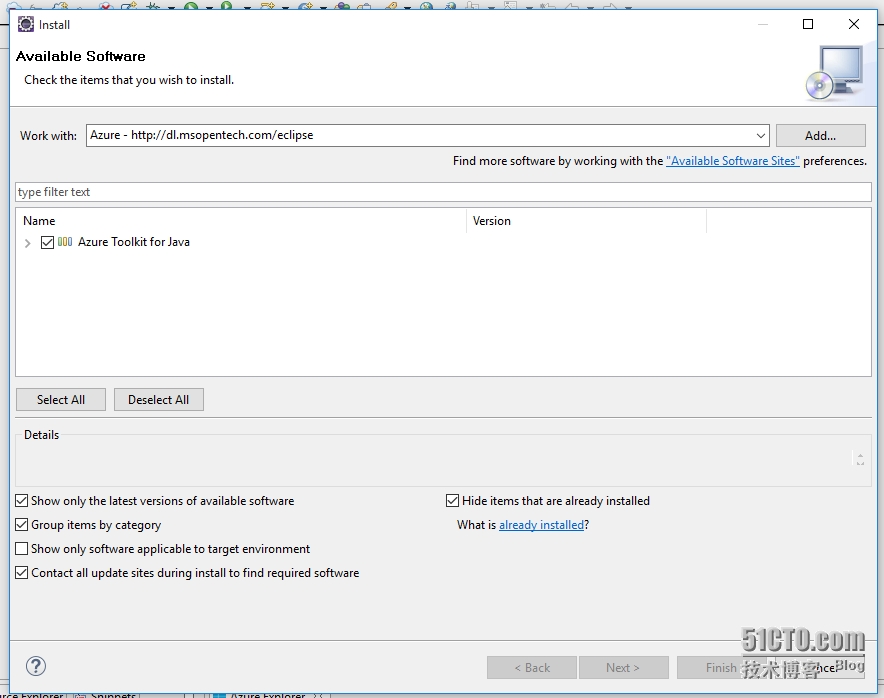Check the Azure Toolkit for Java checkbox
The image size is (884, 698).
[47, 242]
